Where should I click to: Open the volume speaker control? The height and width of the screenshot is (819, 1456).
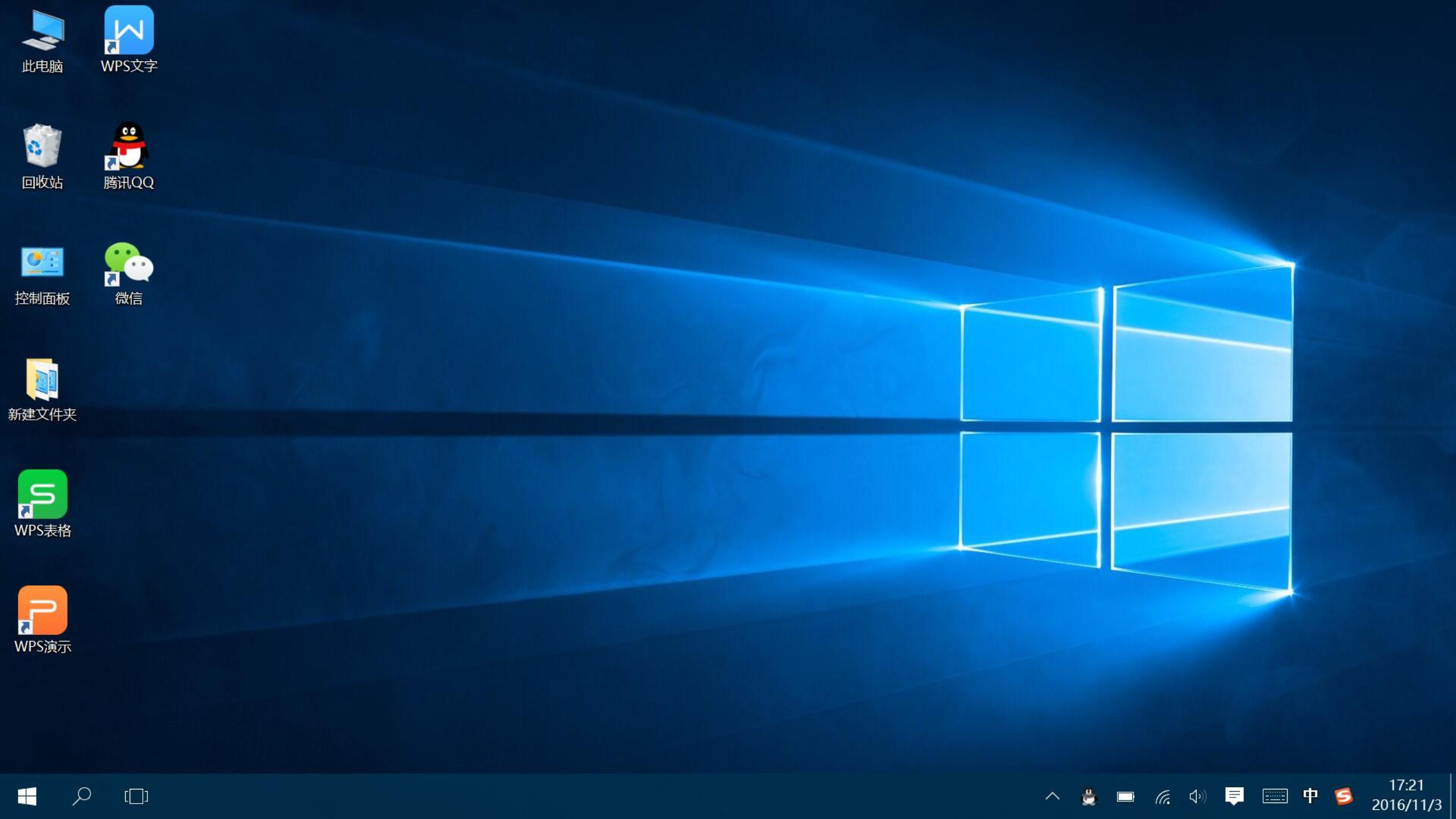click(1197, 797)
